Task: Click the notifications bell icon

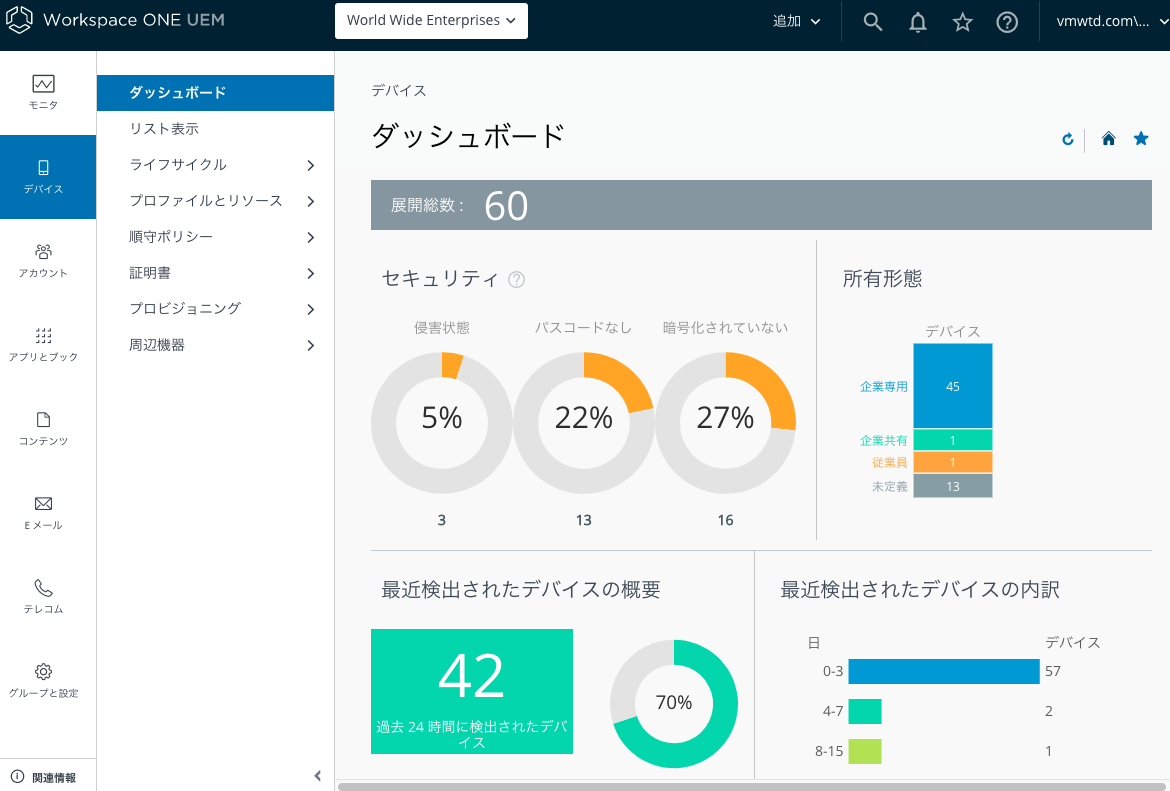Action: point(918,22)
